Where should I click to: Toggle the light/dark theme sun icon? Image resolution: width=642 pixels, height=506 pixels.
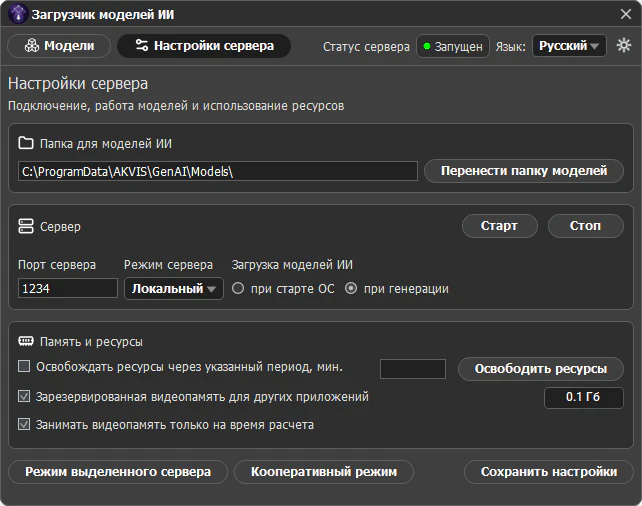624,45
